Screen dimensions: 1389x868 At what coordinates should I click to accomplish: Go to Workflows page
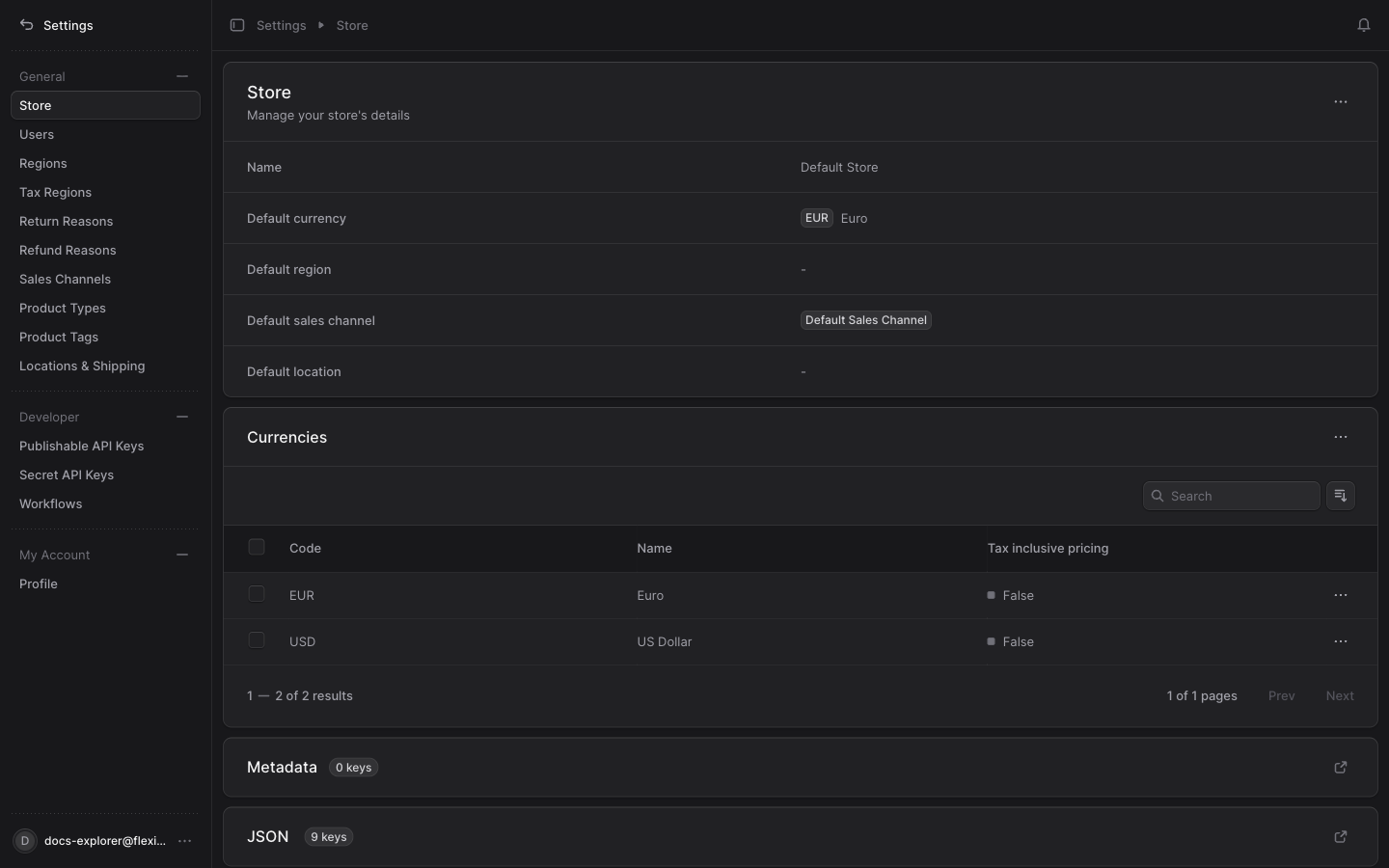105,503
